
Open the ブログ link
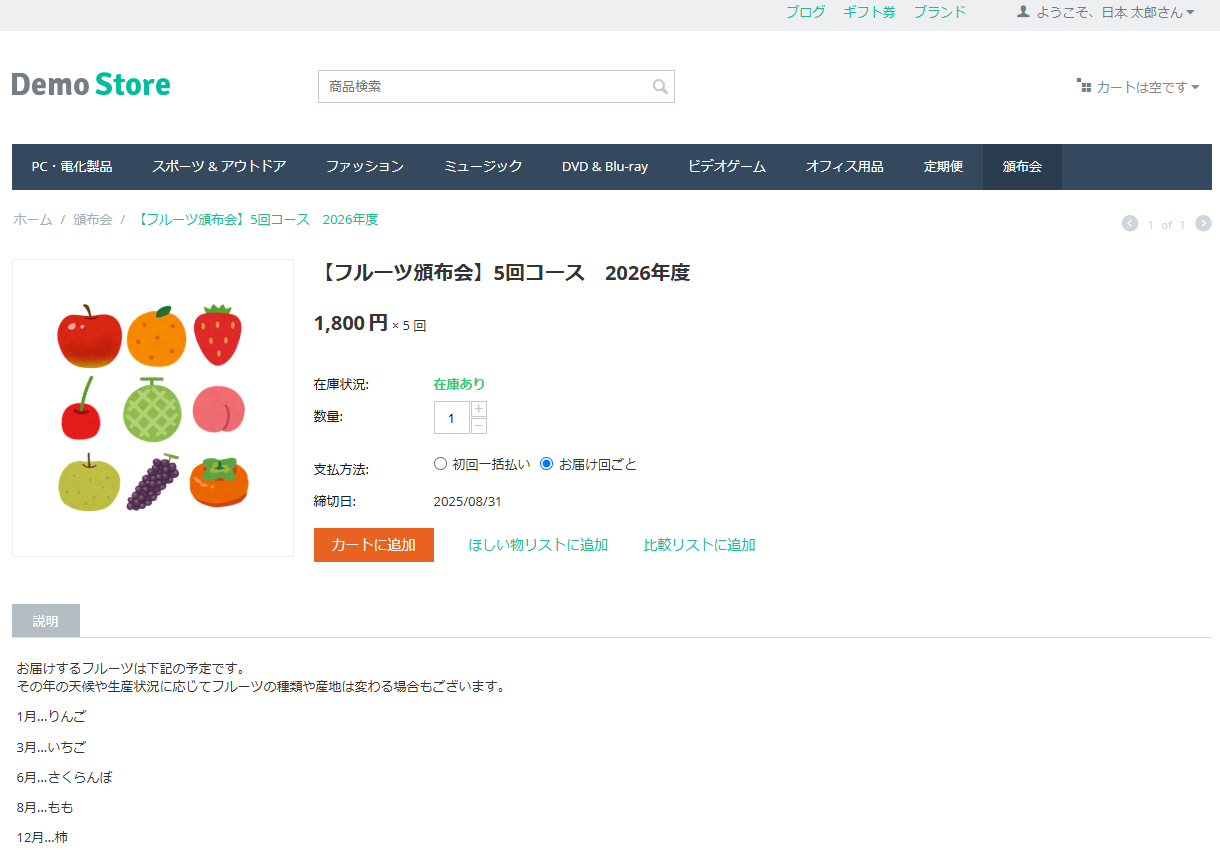click(x=806, y=12)
